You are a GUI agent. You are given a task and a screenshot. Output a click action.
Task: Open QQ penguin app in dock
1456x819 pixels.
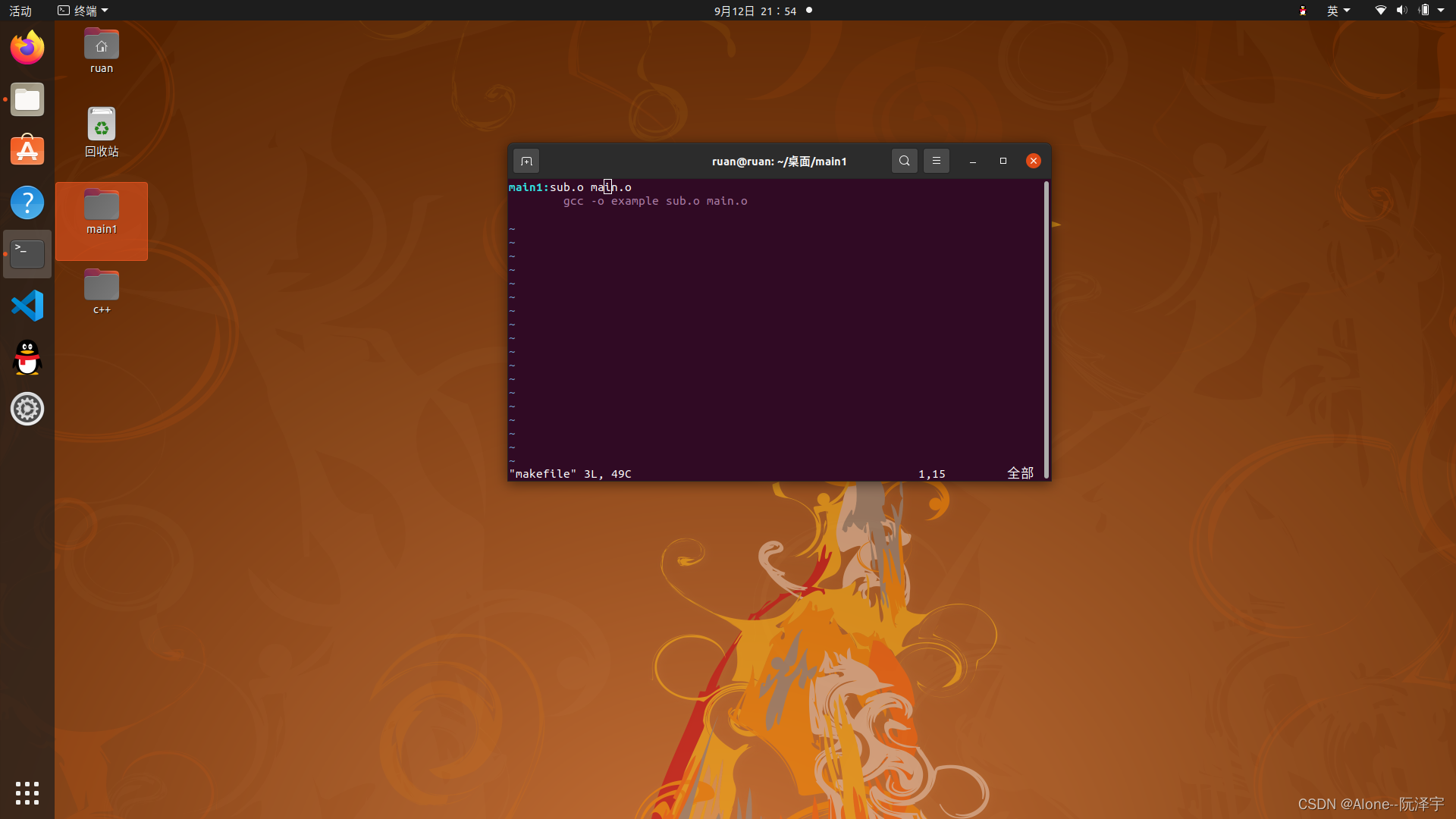[x=27, y=357]
